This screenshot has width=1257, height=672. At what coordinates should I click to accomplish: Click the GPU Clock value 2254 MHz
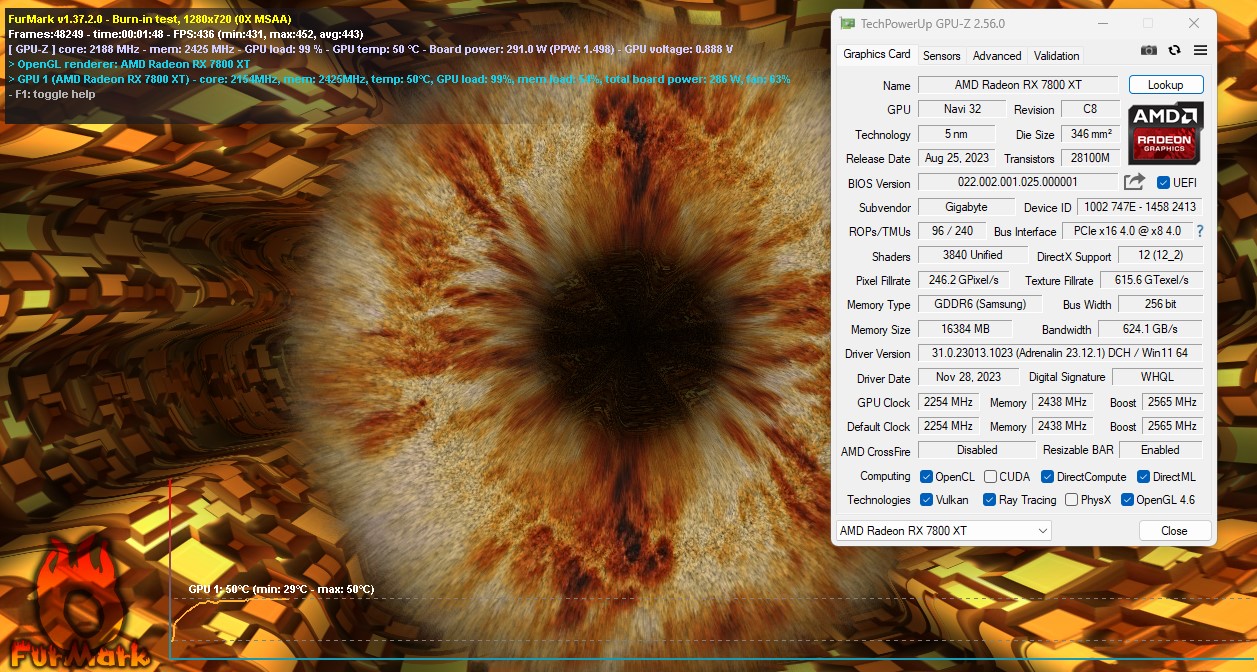(948, 402)
